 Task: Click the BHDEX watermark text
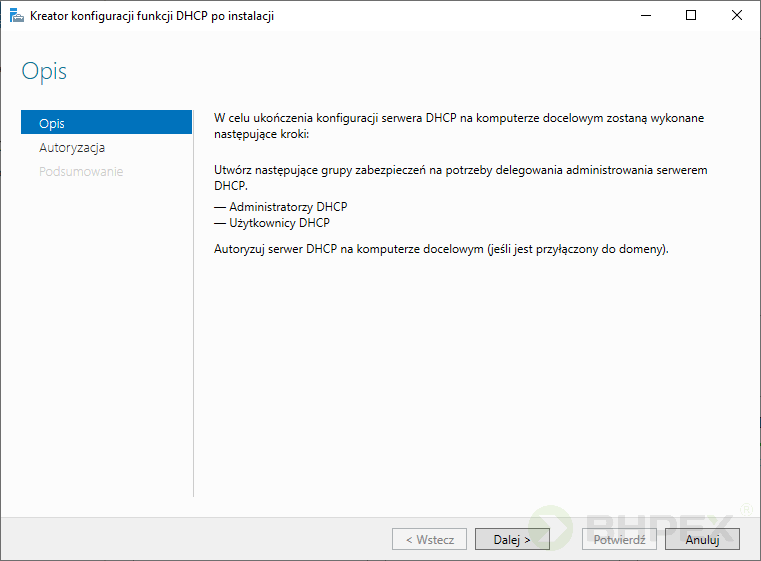tap(660, 525)
